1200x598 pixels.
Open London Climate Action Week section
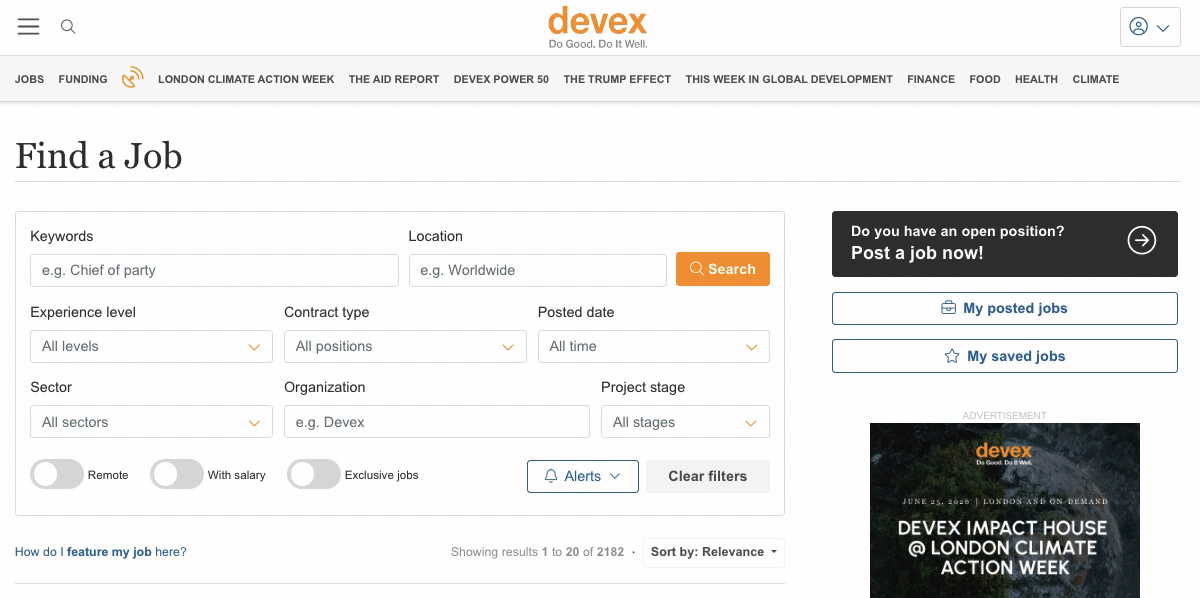(x=246, y=79)
